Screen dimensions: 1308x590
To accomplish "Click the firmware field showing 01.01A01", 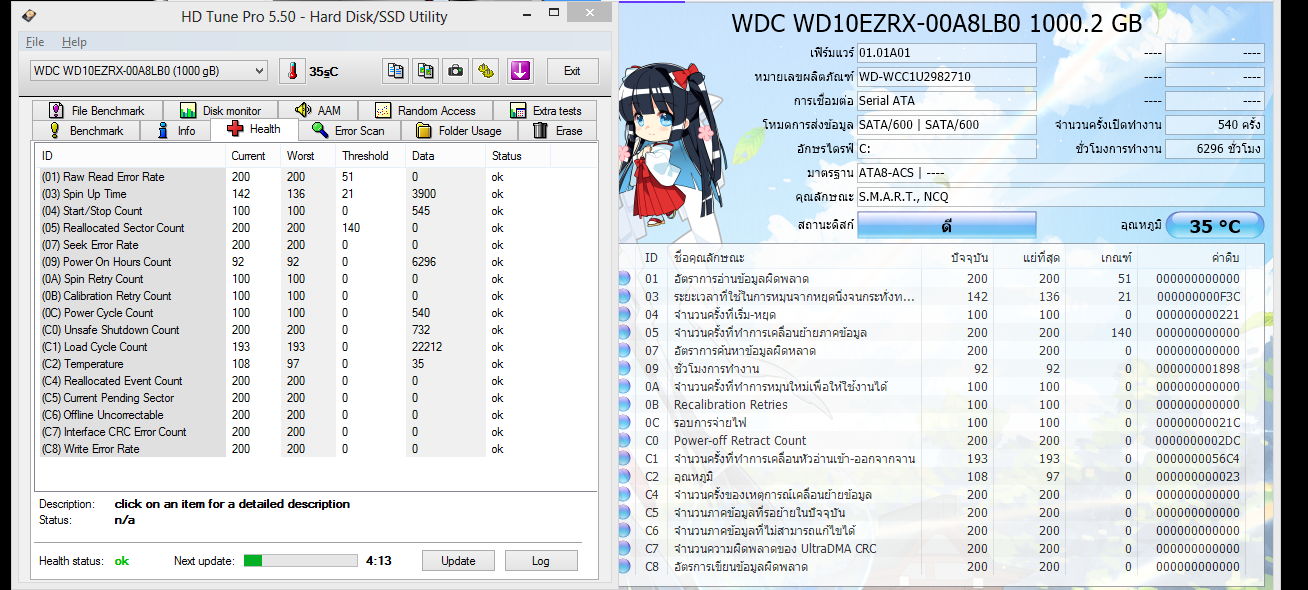I will click(947, 52).
